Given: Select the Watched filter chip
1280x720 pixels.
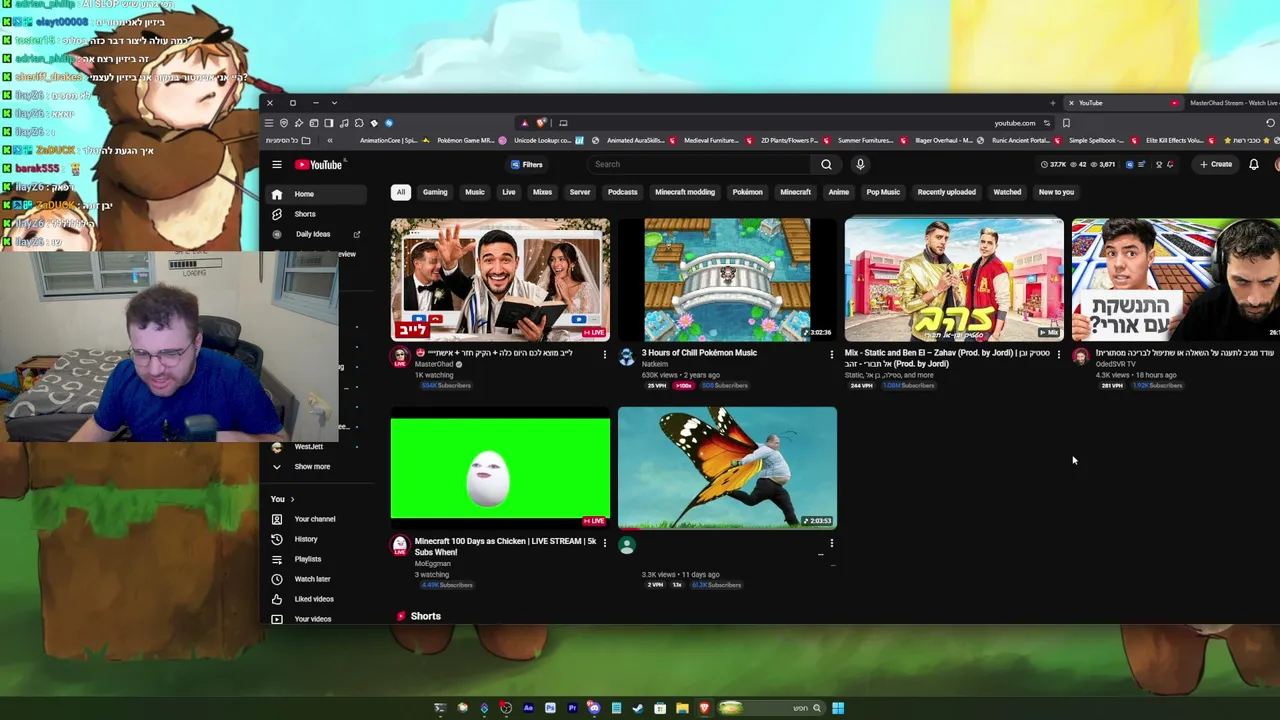Looking at the screenshot, I should 1007,192.
